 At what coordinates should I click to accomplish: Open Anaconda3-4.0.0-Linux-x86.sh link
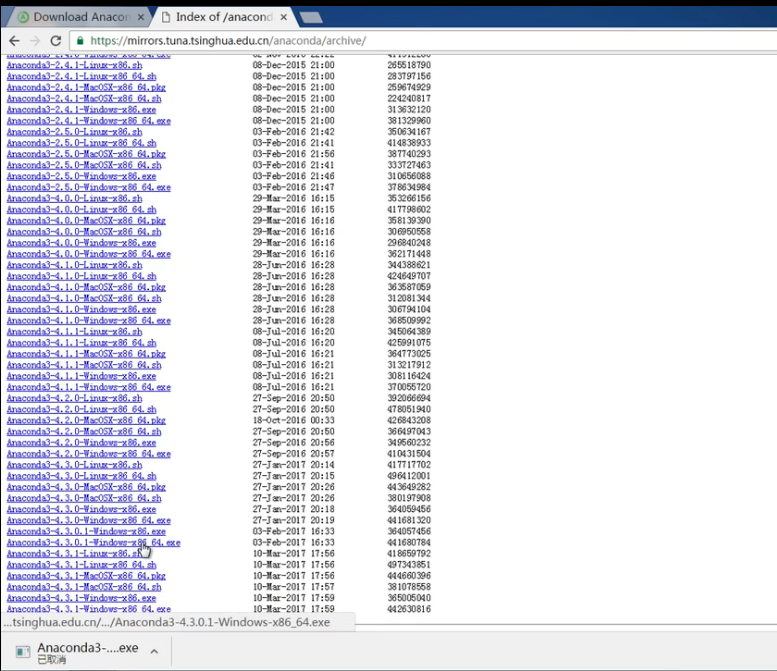coord(74,198)
